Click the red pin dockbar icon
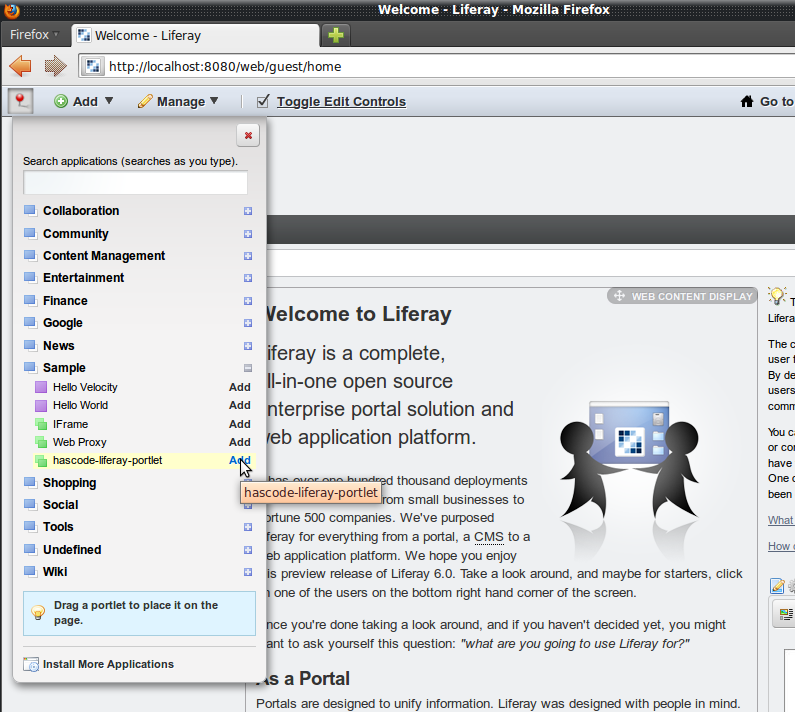This screenshot has width=795, height=712. [20, 101]
